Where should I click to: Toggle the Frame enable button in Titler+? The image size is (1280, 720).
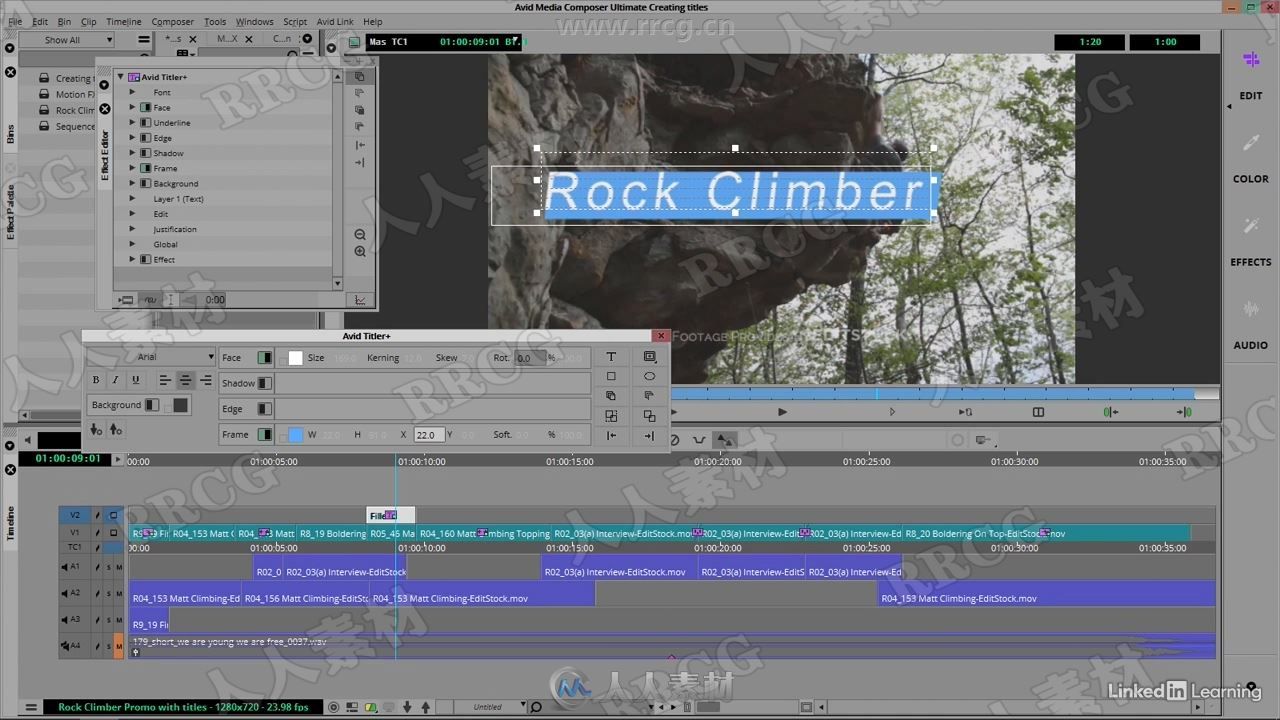[x=265, y=435]
